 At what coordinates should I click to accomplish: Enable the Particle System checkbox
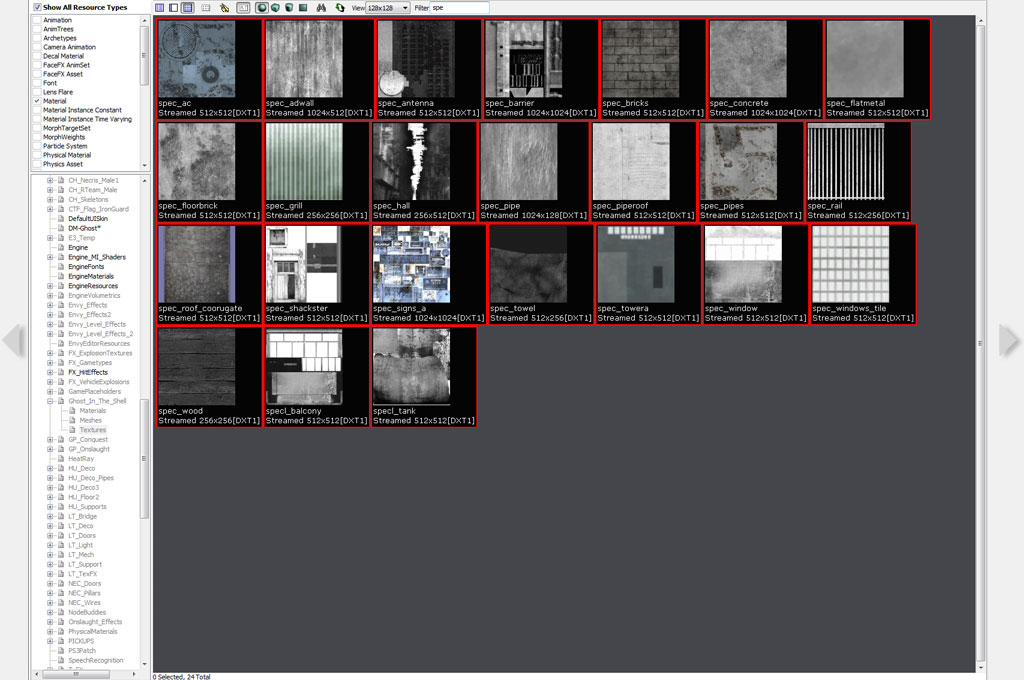37,146
